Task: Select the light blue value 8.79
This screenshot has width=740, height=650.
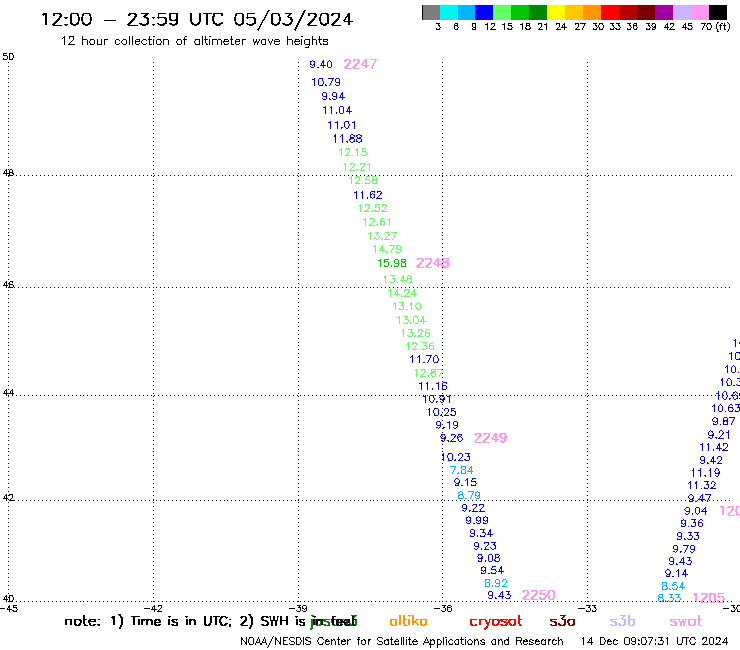Action: click(469, 496)
